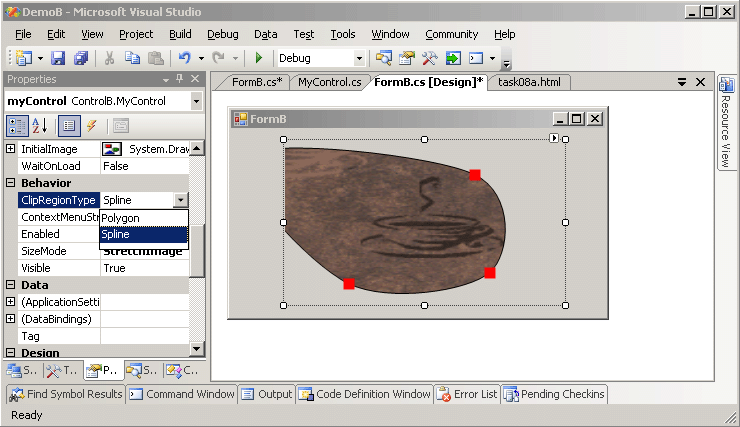Open Solution Explorer toolbar icon

click(x=384, y=58)
